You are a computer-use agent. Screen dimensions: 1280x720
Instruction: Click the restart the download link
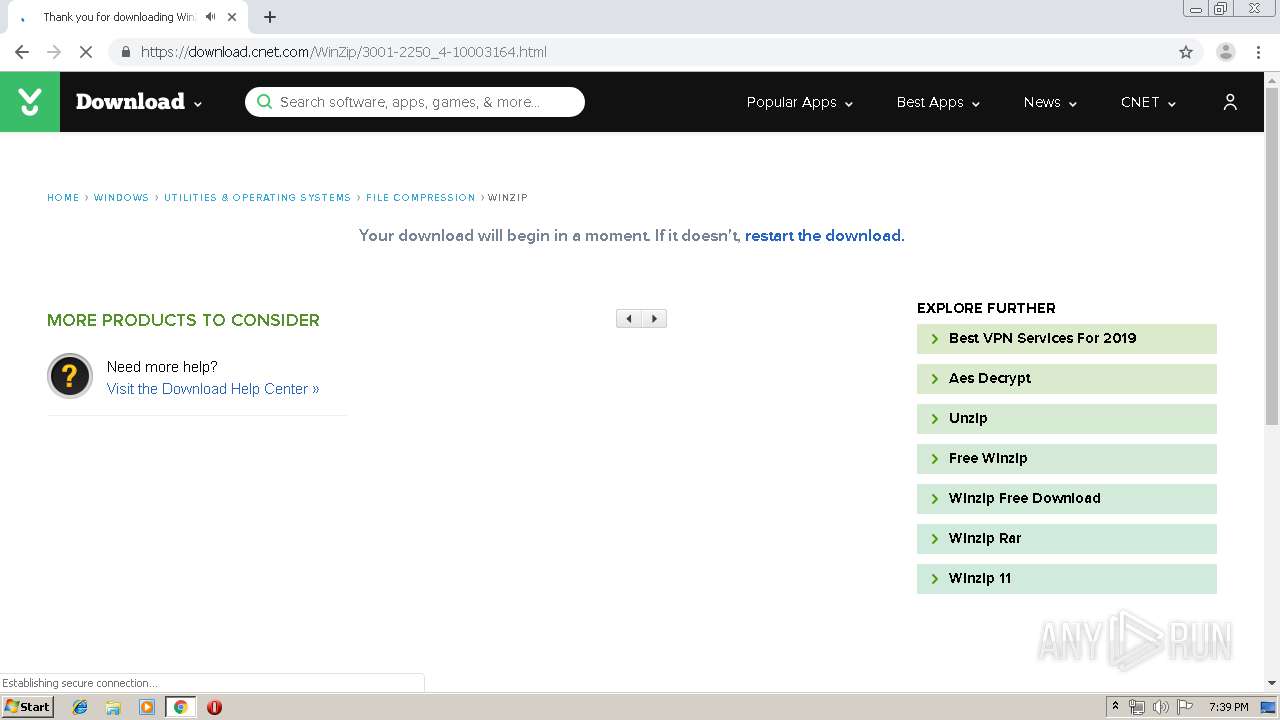[823, 236]
